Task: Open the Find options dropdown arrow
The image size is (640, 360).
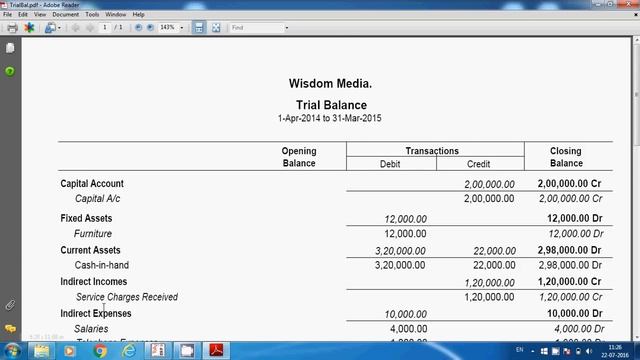Action: [x=287, y=28]
